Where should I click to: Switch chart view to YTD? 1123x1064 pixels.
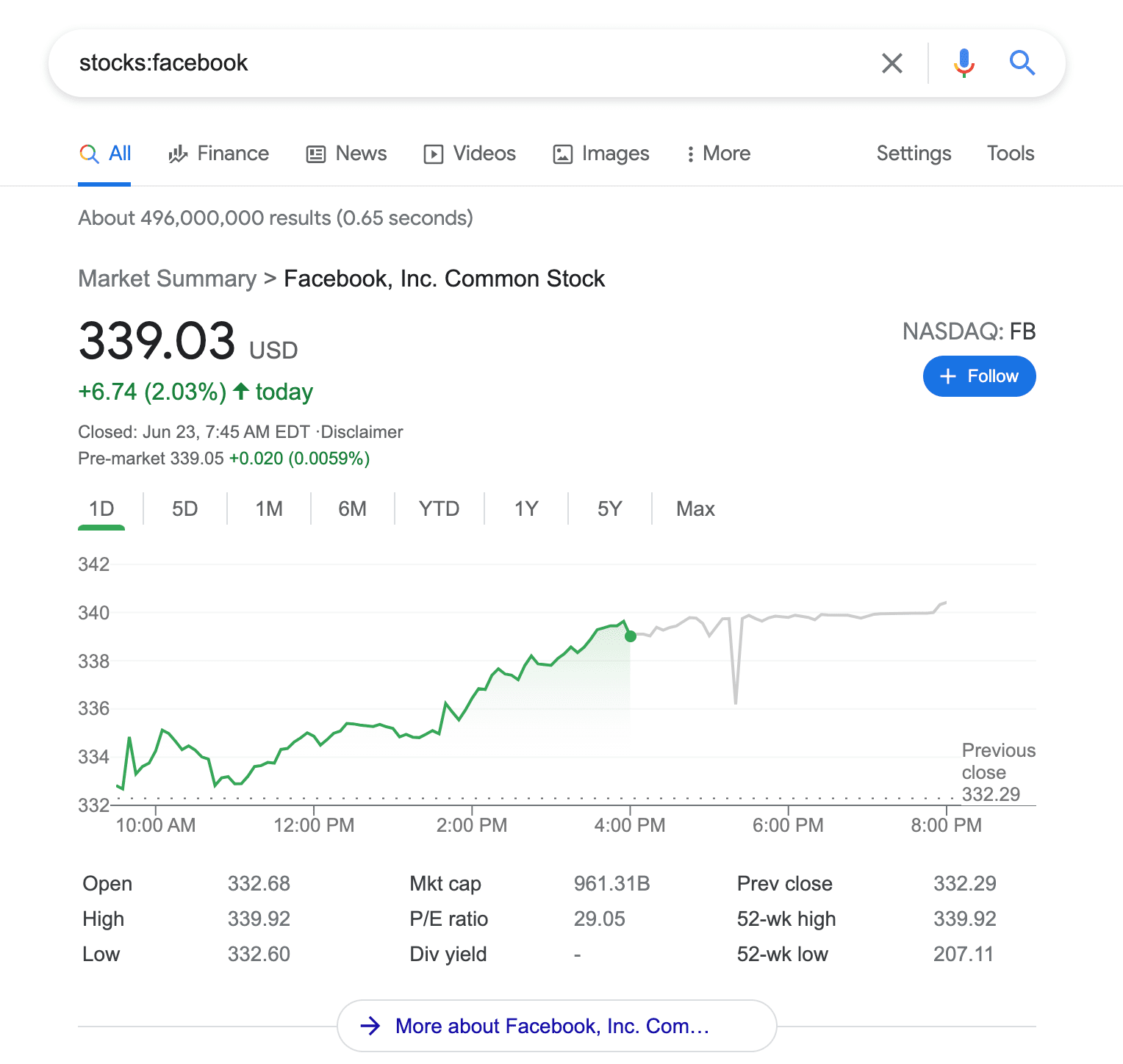(x=439, y=508)
